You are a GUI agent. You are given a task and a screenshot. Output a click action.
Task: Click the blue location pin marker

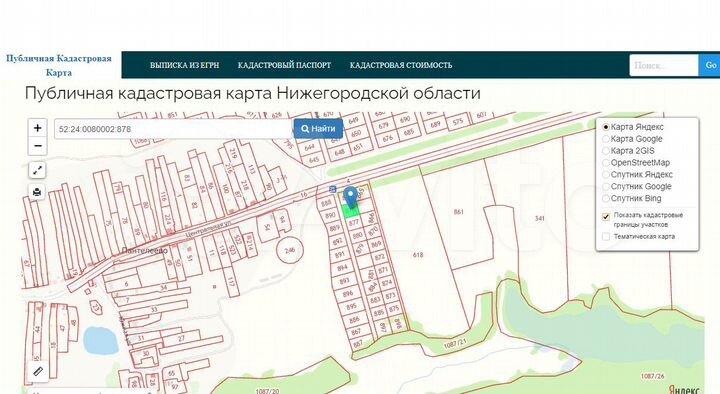[x=351, y=197]
